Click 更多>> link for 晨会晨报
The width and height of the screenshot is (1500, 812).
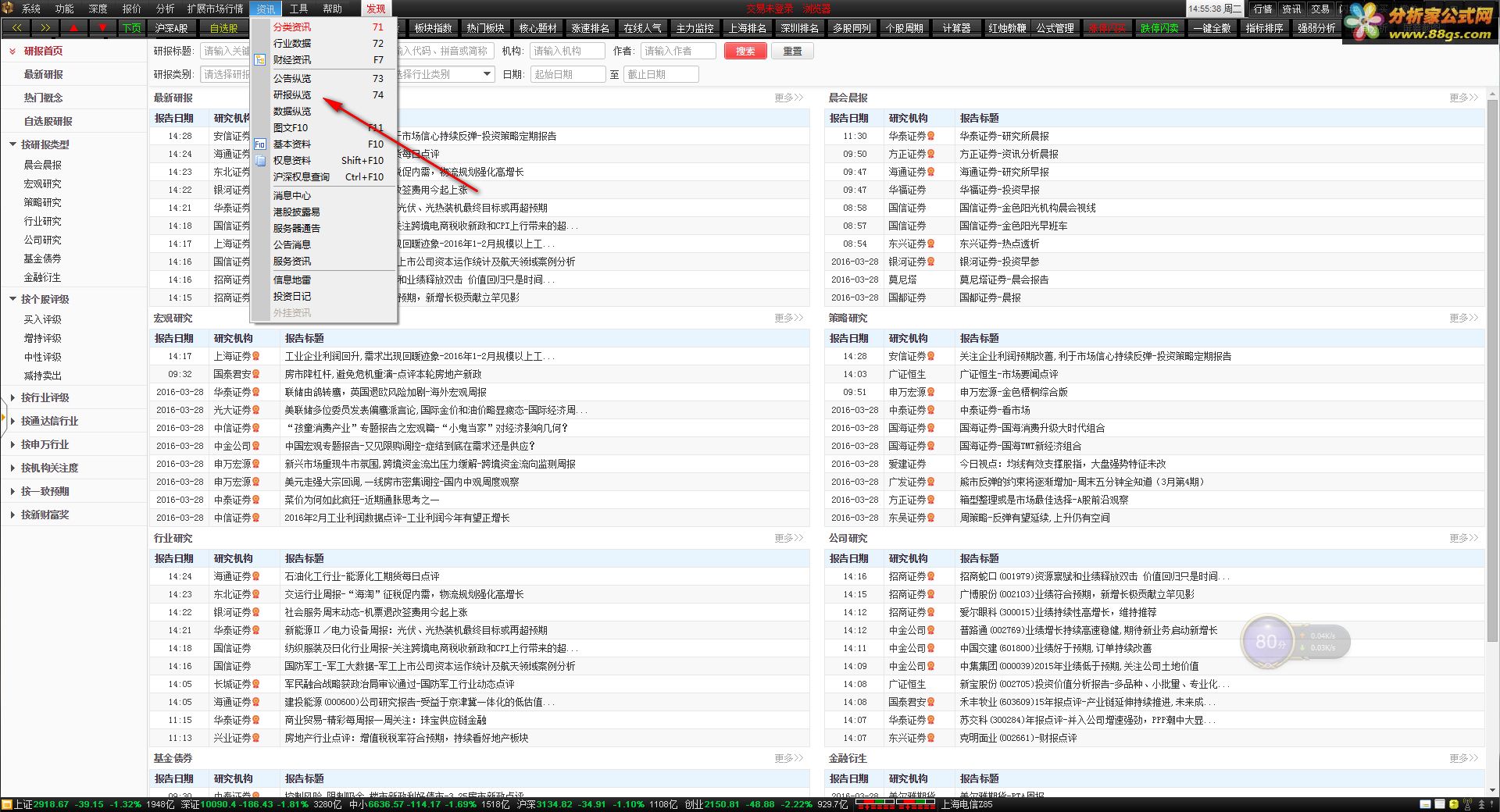click(x=1463, y=98)
